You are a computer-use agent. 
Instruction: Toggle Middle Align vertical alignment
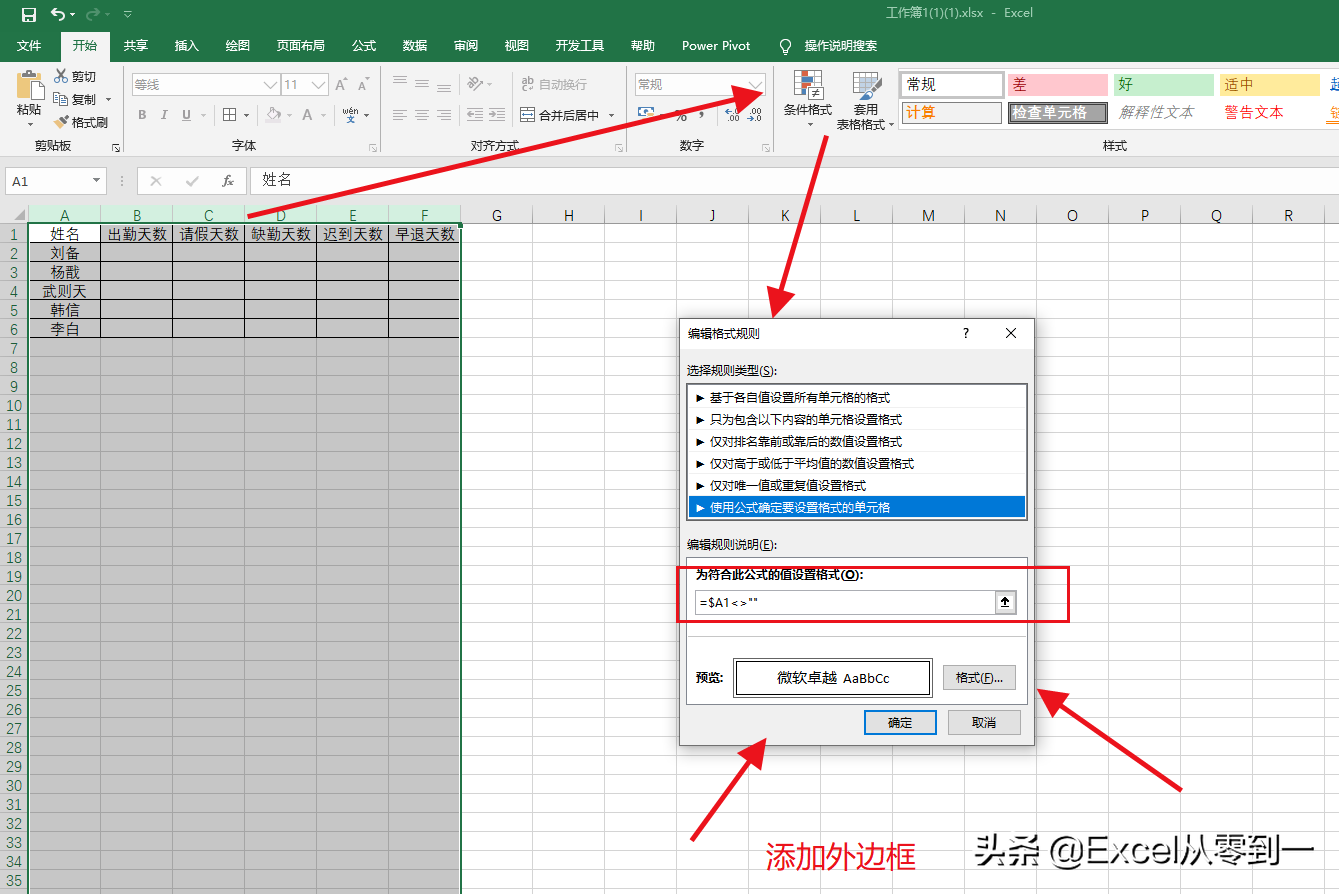tap(422, 85)
